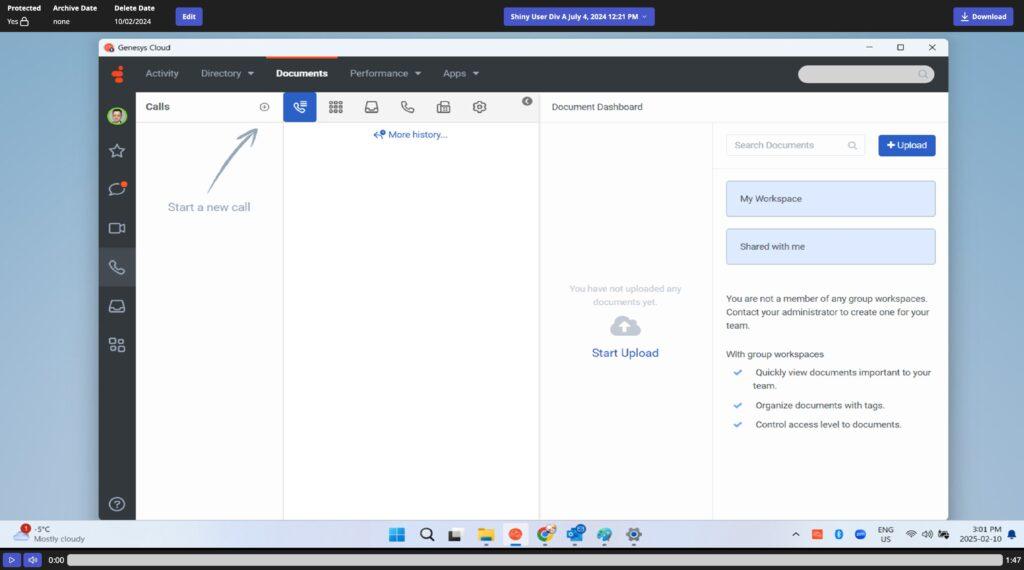Click the More history link
This screenshot has width=1024, height=570.
(x=411, y=135)
